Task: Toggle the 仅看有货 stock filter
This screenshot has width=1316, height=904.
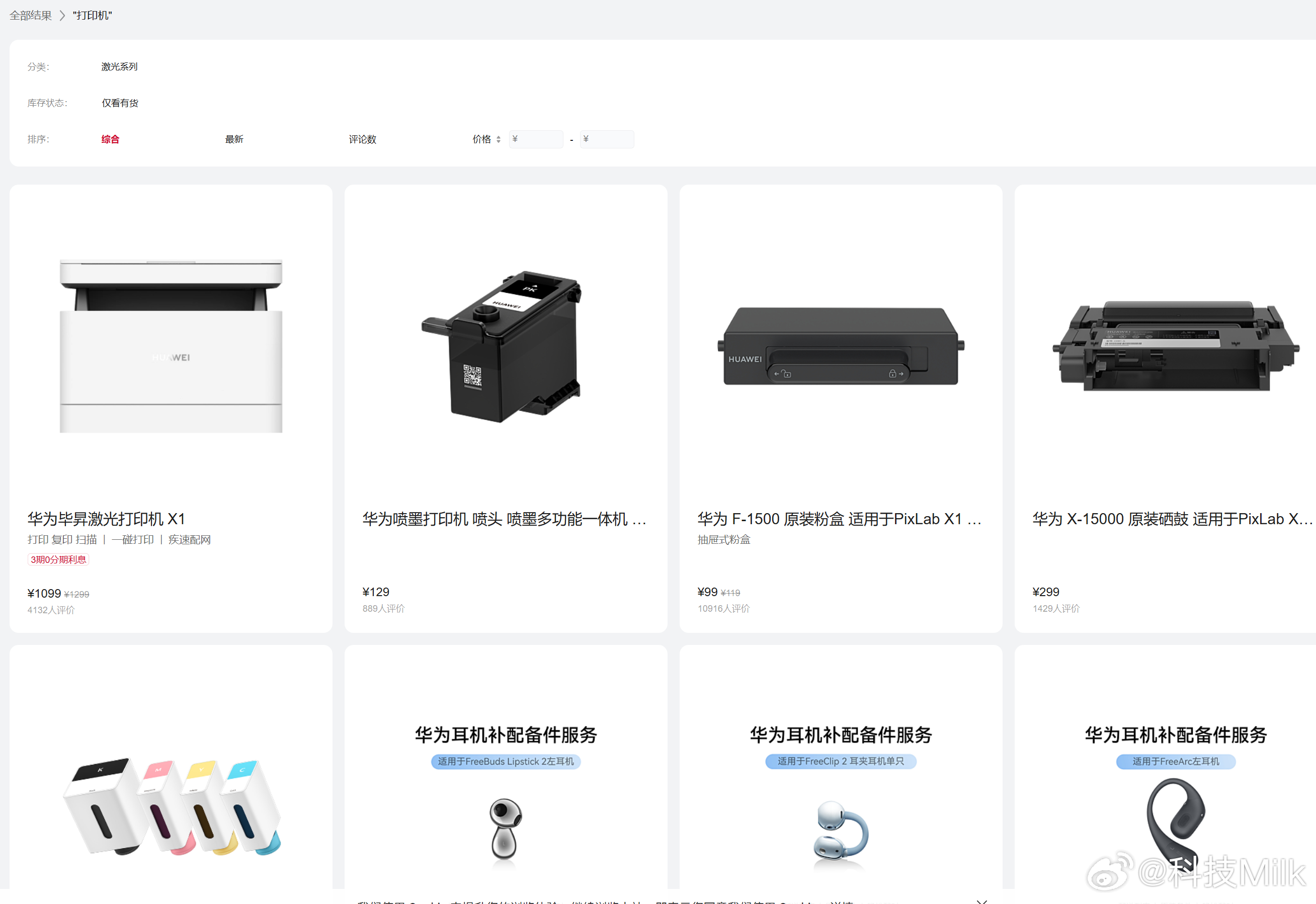Action: [x=120, y=103]
